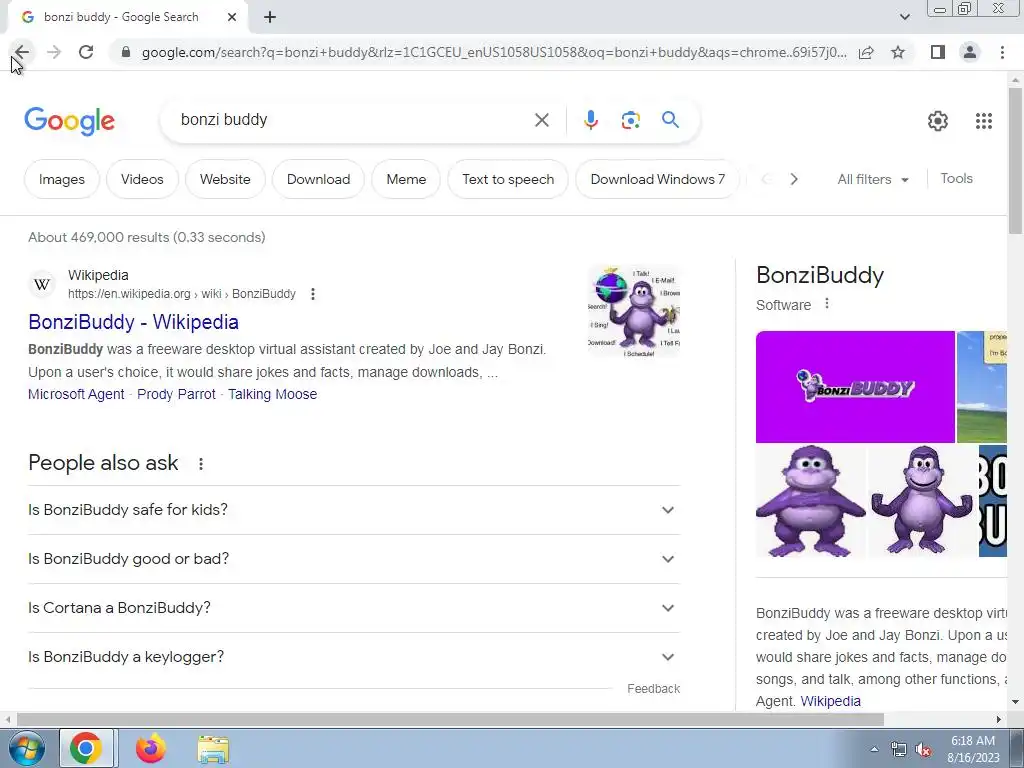Click the blue magnifying glass search icon
Viewport: 1024px width, 768px height.
click(x=670, y=120)
